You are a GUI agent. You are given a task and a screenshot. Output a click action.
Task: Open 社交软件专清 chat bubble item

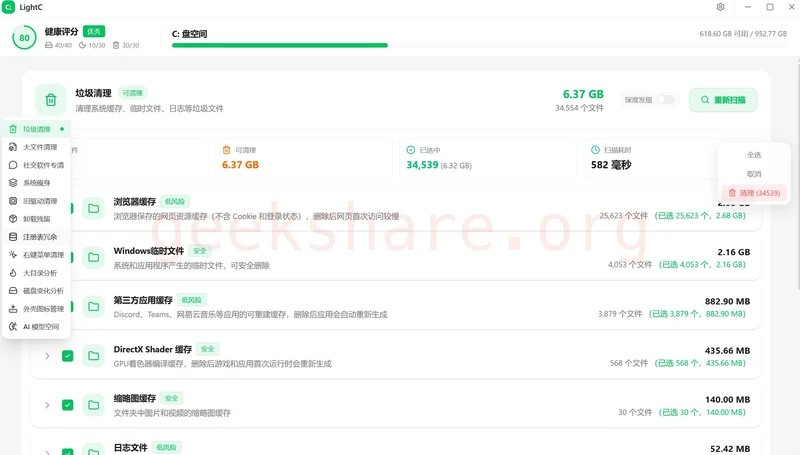pos(36,165)
